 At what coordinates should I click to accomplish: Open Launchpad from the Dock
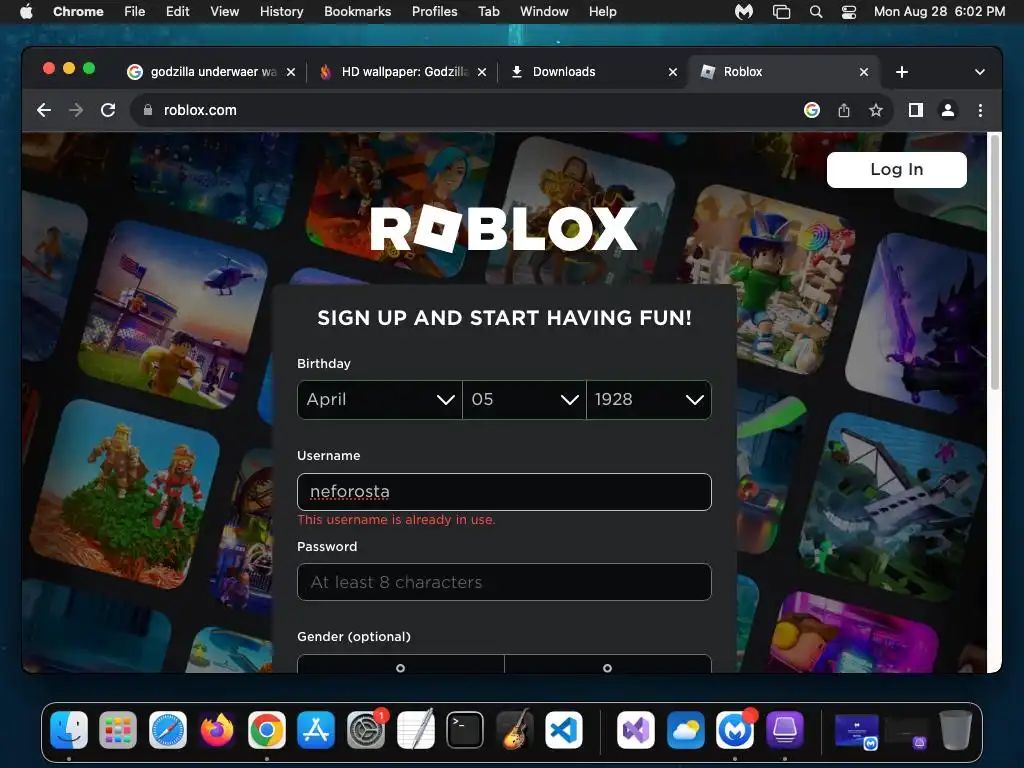click(118, 729)
